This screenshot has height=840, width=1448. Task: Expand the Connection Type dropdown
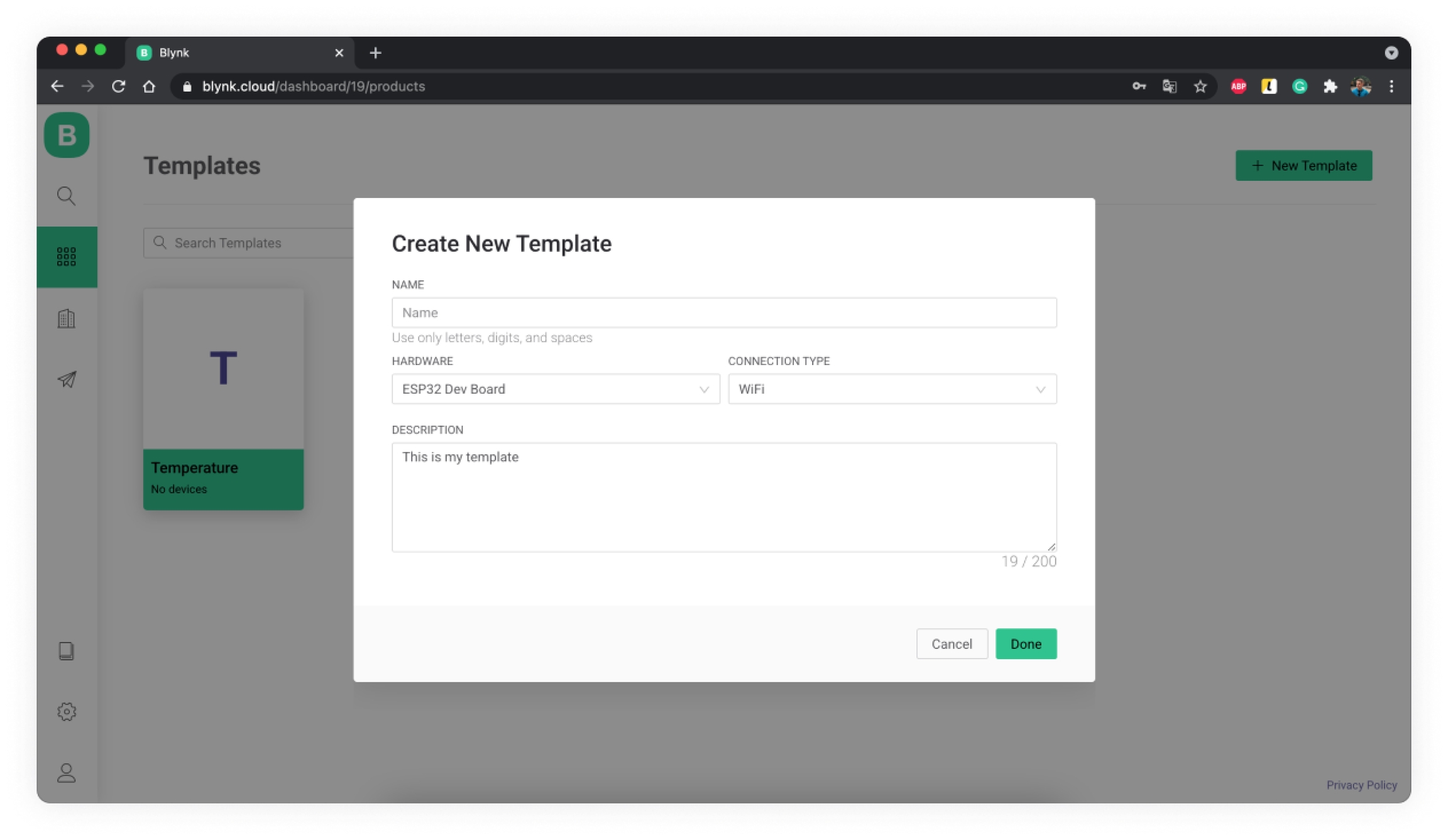(x=891, y=389)
